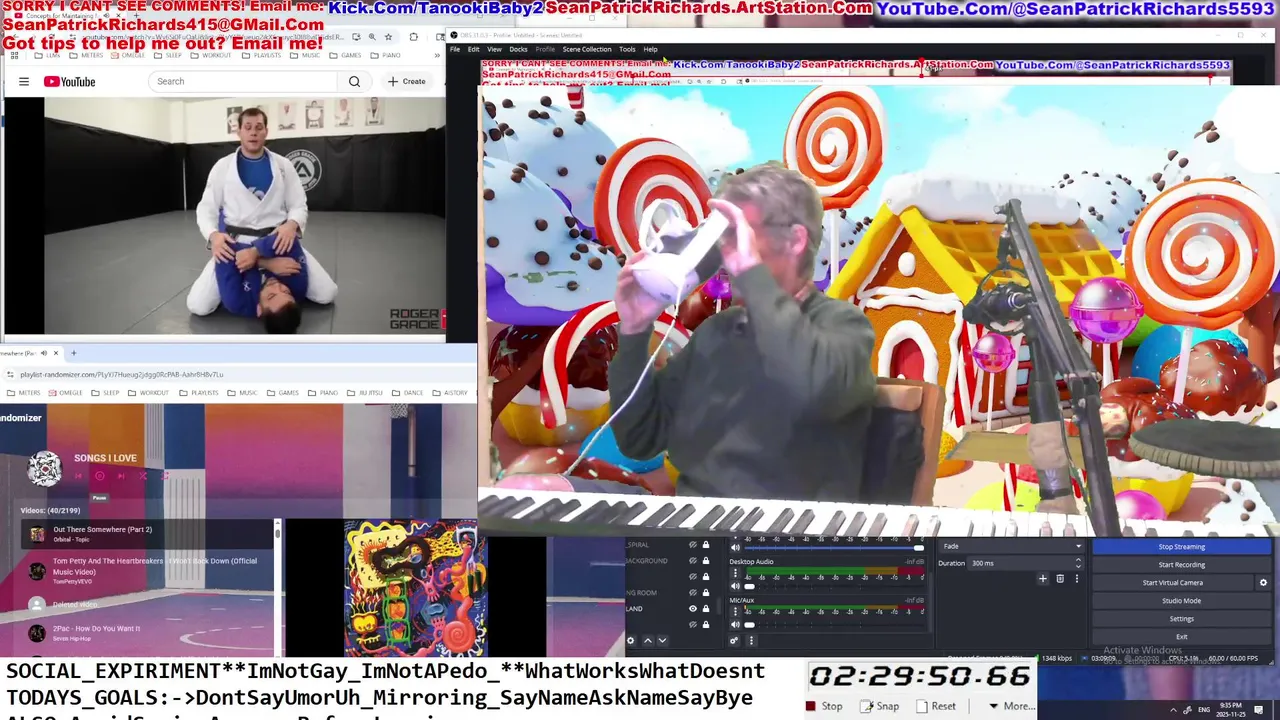Skip to previous track in randomizer
Image resolution: width=1280 pixels, height=720 pixels.
(x=79, y=476)
